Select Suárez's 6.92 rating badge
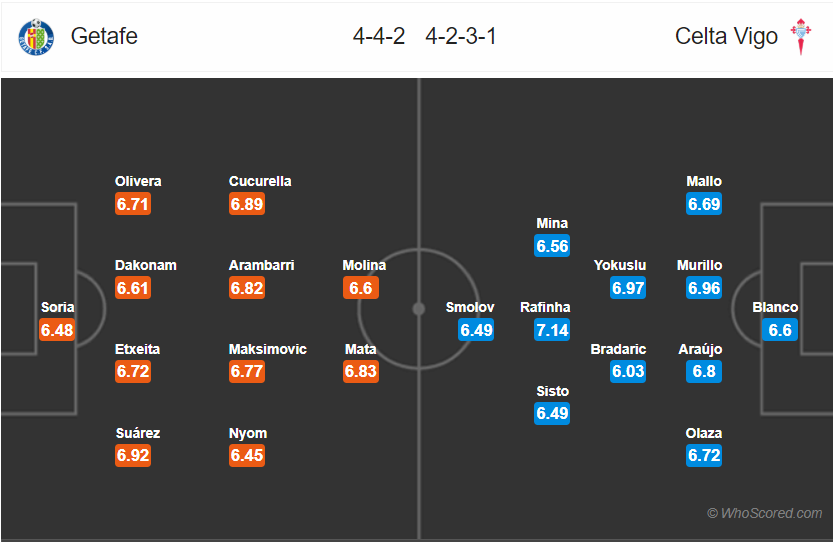Screen dimensions: 833x542 coord(133,455)
